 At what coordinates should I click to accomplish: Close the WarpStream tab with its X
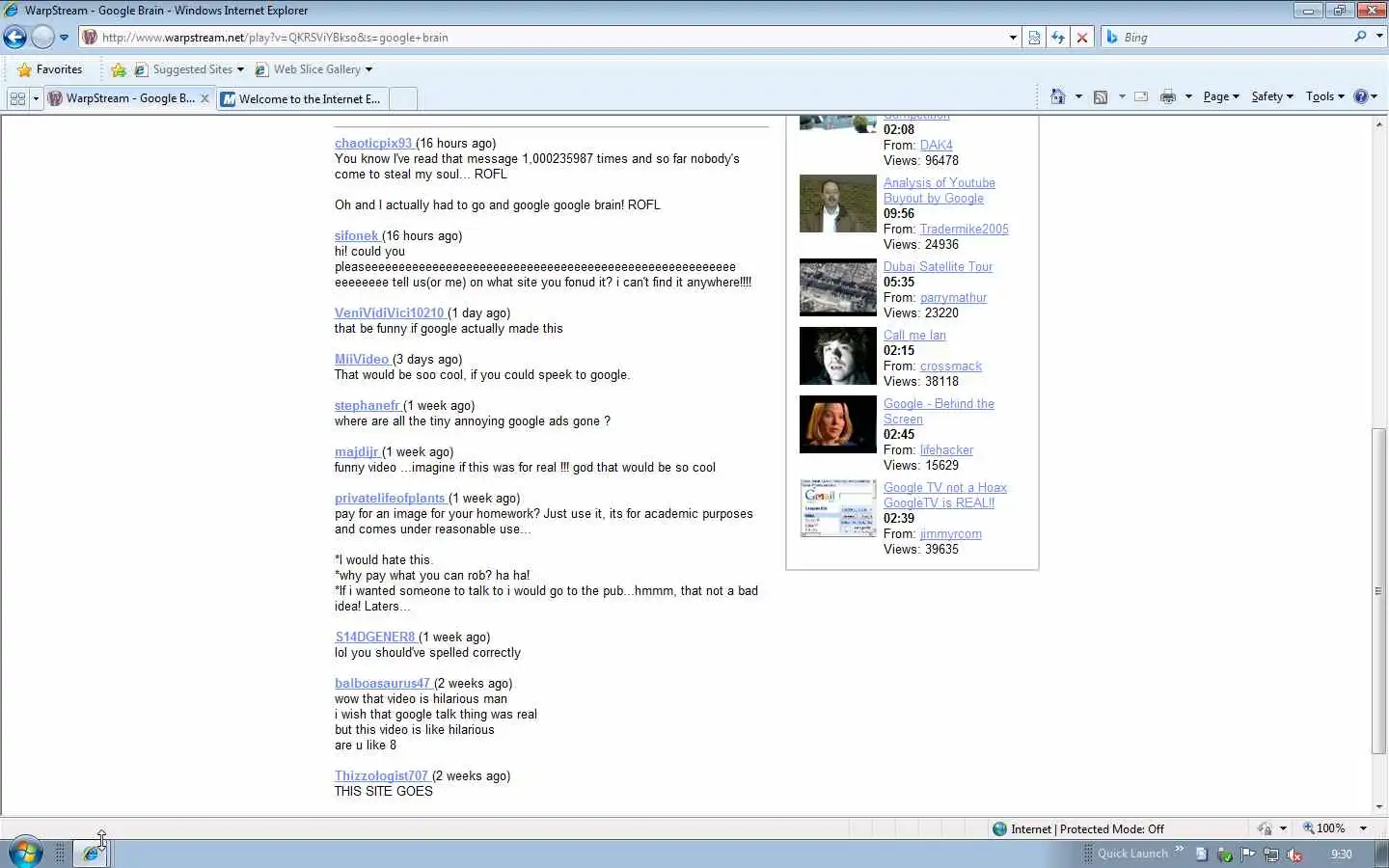coord(204,98)
